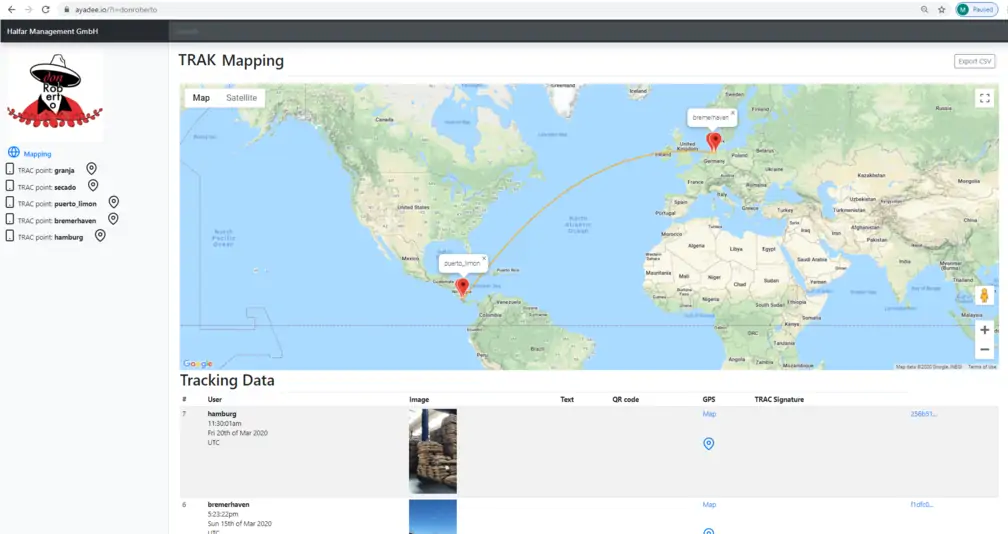Image resolution: width=1008 pixels, height=534 pixels.
Task: Click the Google logo on map
Action: (x=197, y=364)
